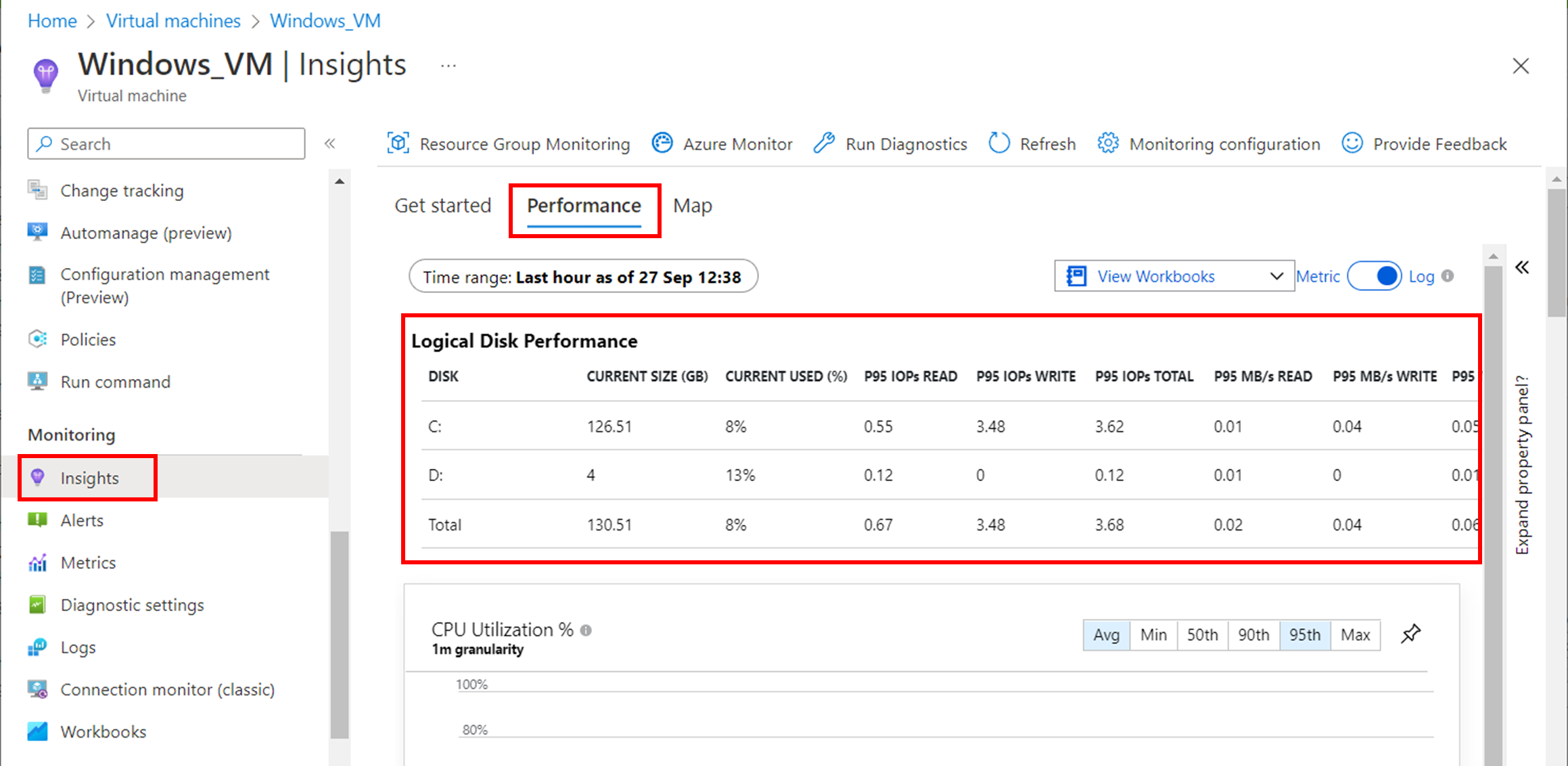Open Metrics in the sidebar

point(88,562)
